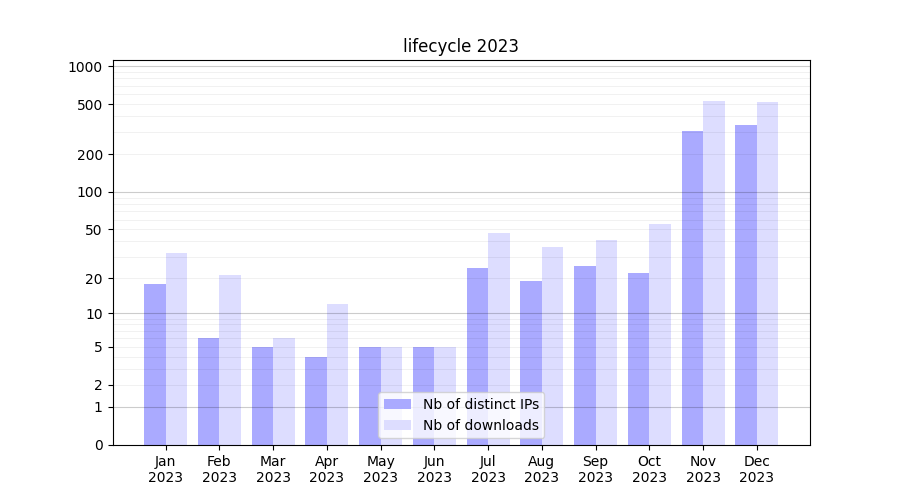Select the "Nb of distinct IPs" legend label
Screen dimensions: 900x500
[x=480, y=404]
